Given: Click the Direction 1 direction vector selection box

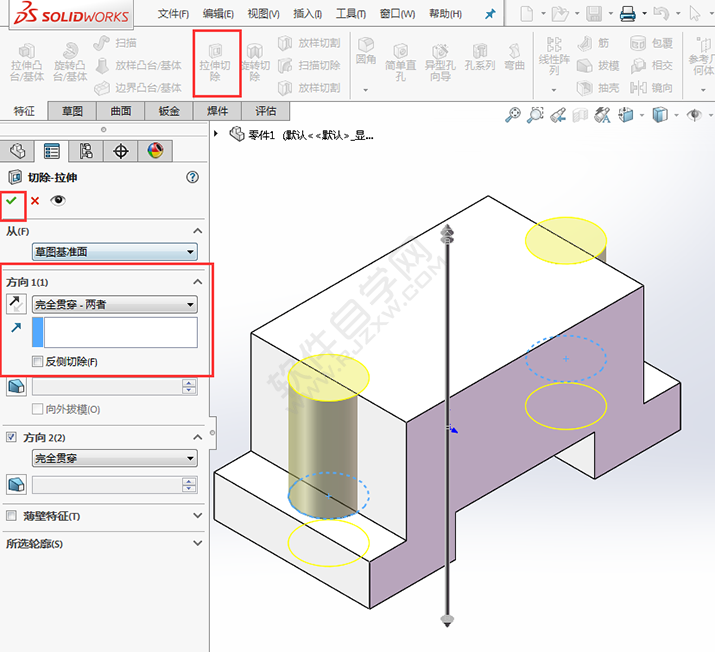Looking at the screenshot, I should click(x=115, y=333).
